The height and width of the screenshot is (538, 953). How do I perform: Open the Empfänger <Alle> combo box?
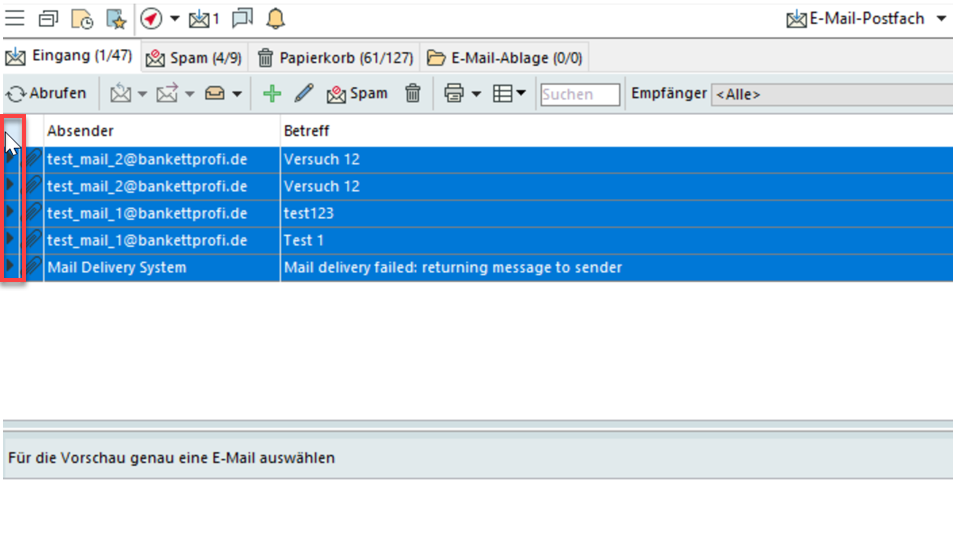830,94
